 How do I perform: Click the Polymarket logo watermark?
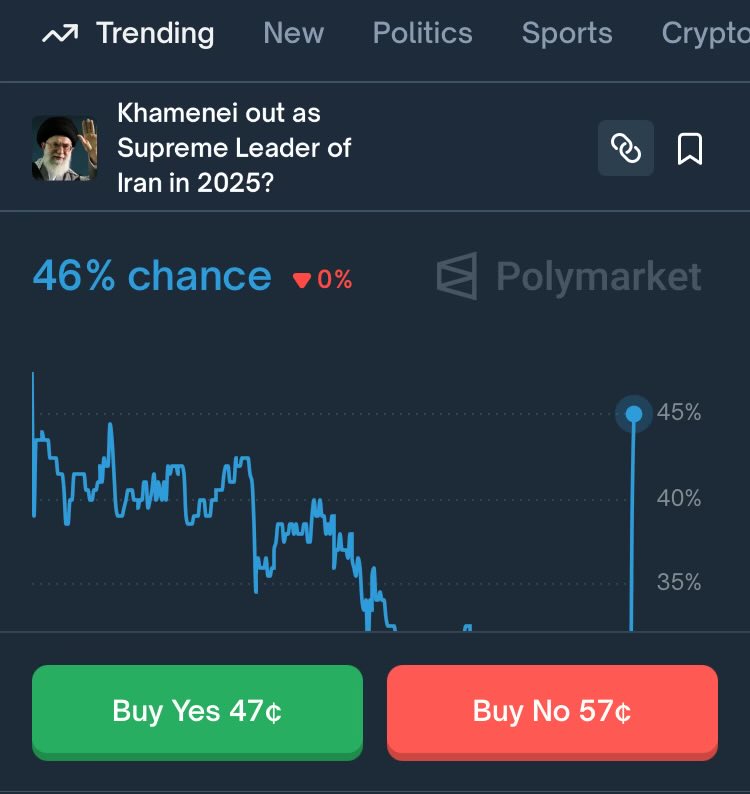point(569,276)
